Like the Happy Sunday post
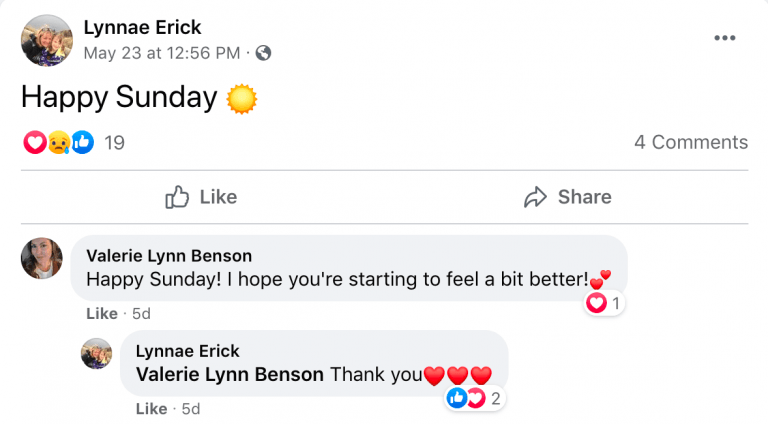This screenshot has width=768, height=424. (x=201, y=197)
